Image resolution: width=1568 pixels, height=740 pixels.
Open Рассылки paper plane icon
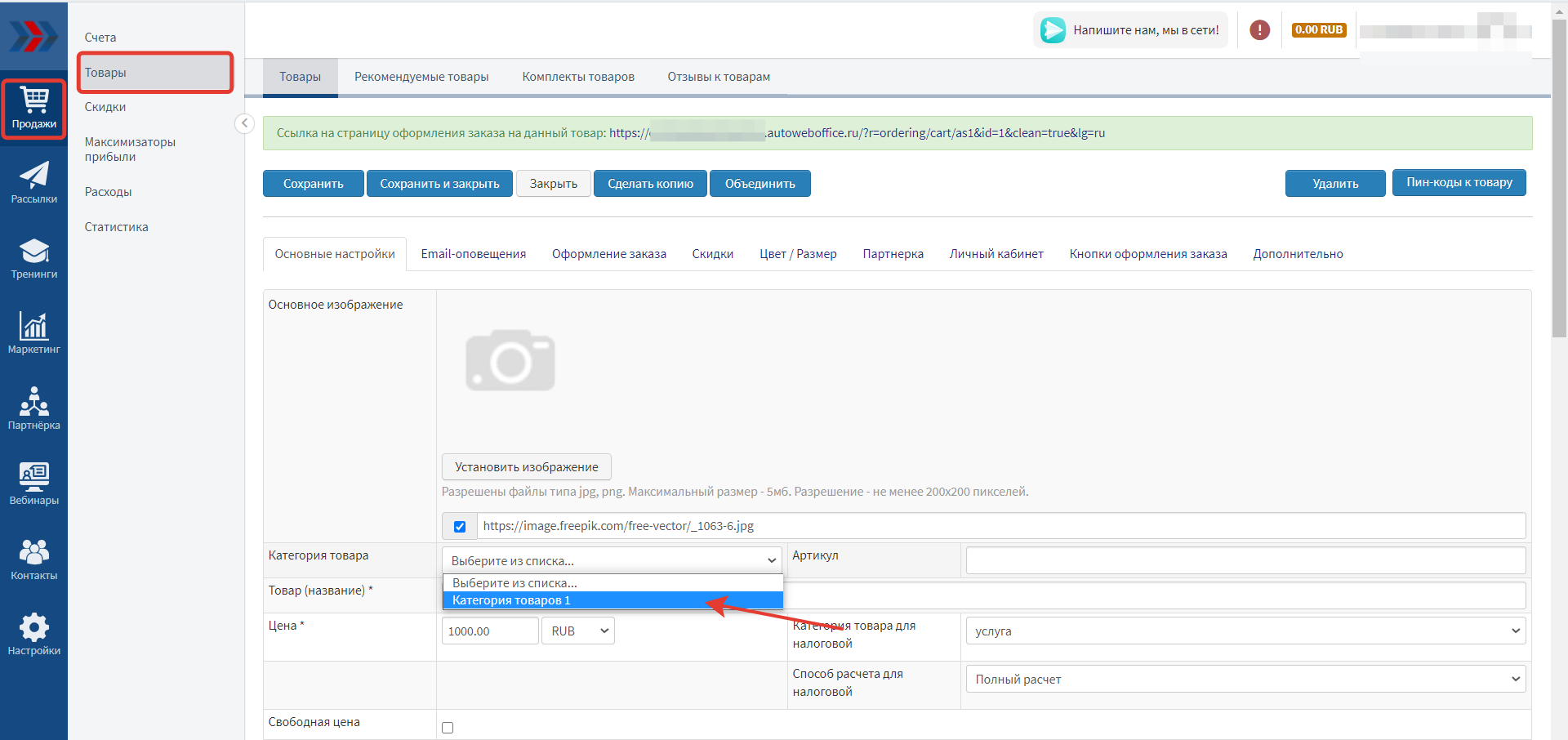33,182
